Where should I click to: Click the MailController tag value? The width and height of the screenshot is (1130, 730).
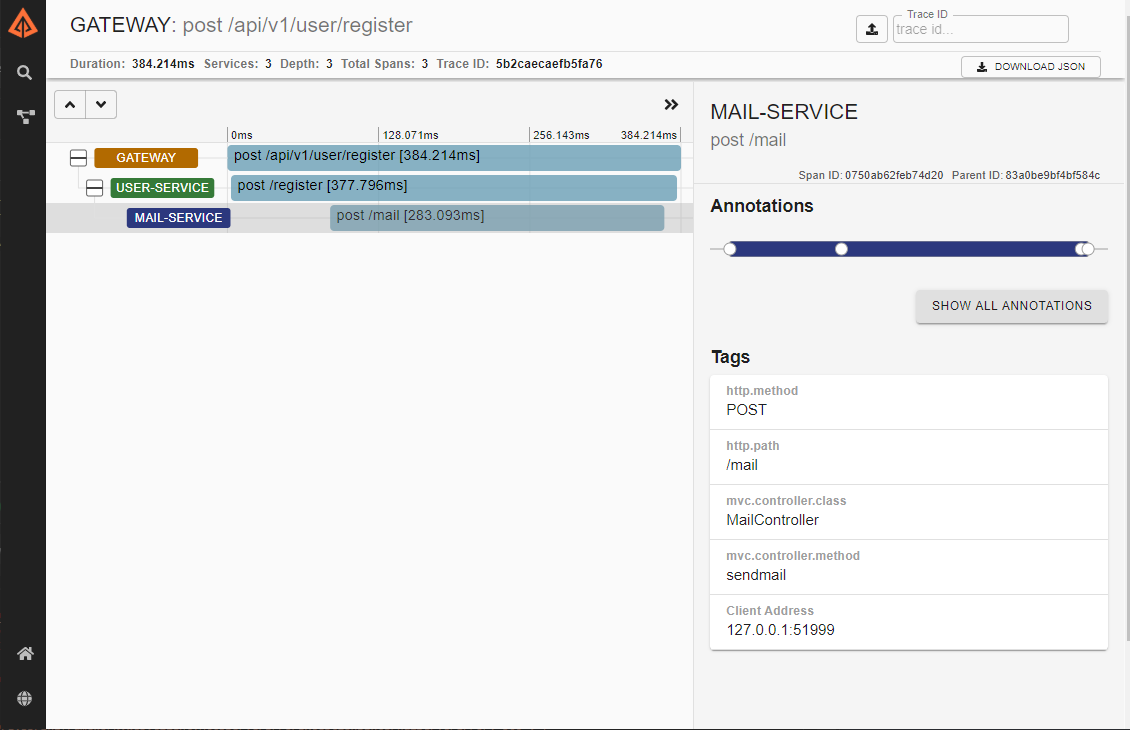pos(773,520)
